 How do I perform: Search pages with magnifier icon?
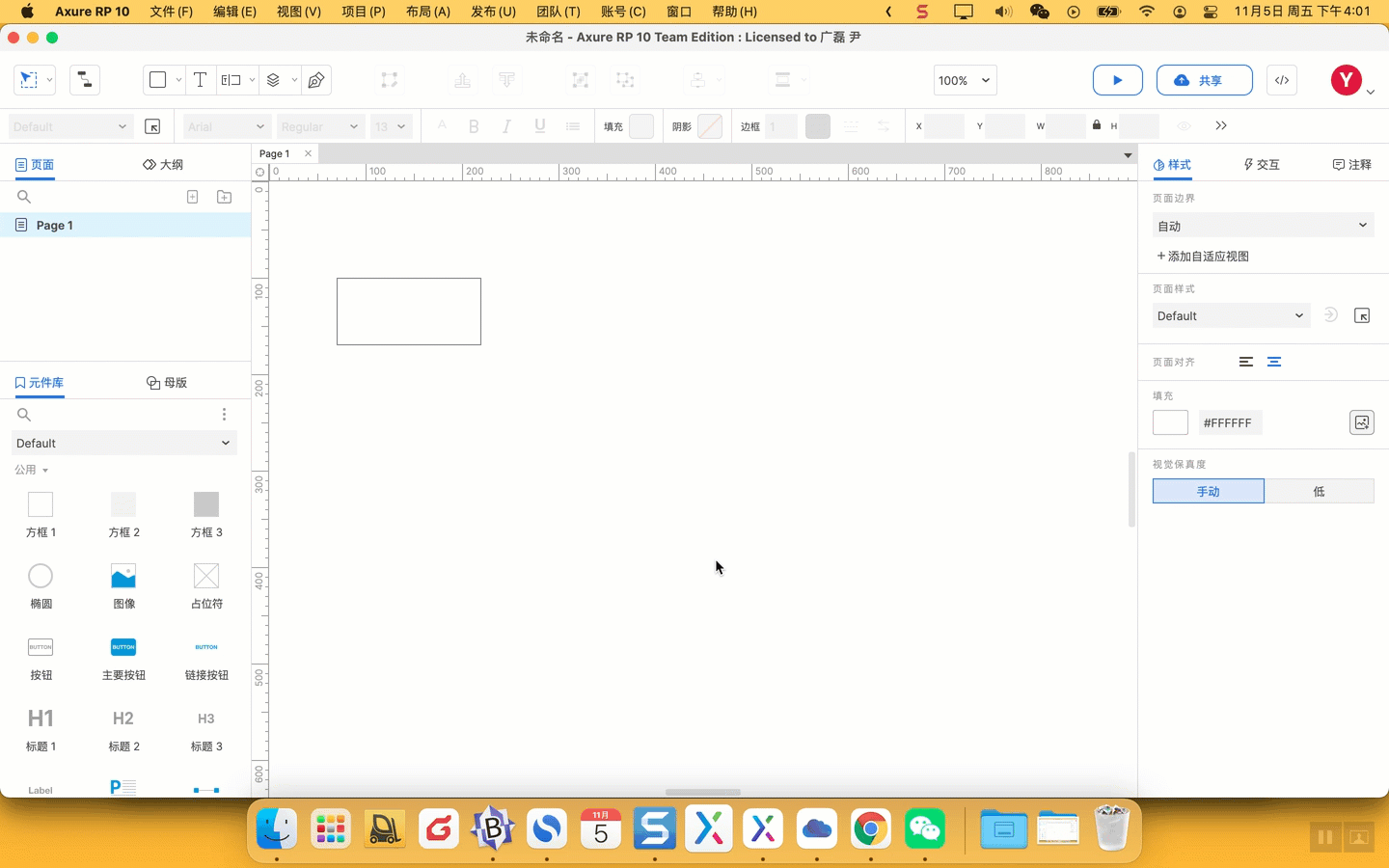24,197
